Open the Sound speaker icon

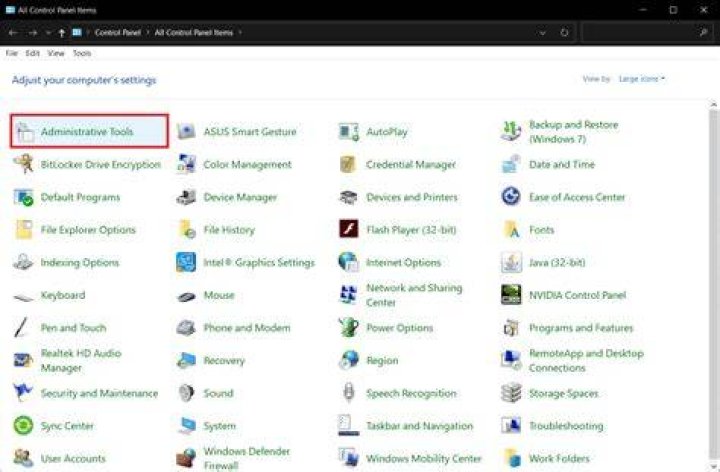click(x=186, y=393)
